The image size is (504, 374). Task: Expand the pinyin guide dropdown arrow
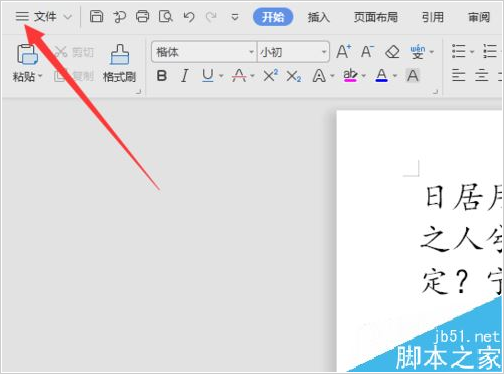pos(432,52)
